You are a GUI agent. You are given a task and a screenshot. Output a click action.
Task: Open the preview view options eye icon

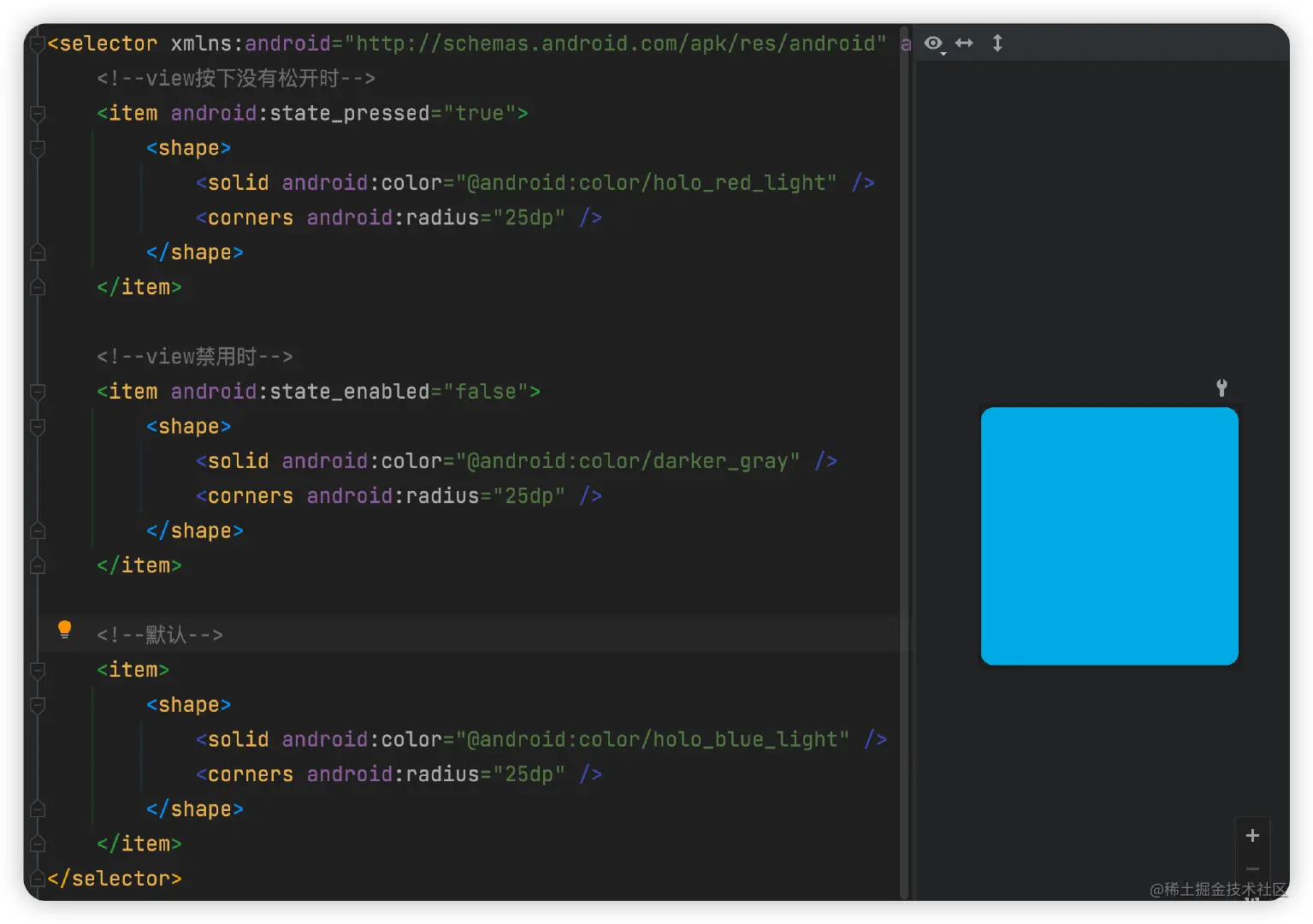point(933,43)
